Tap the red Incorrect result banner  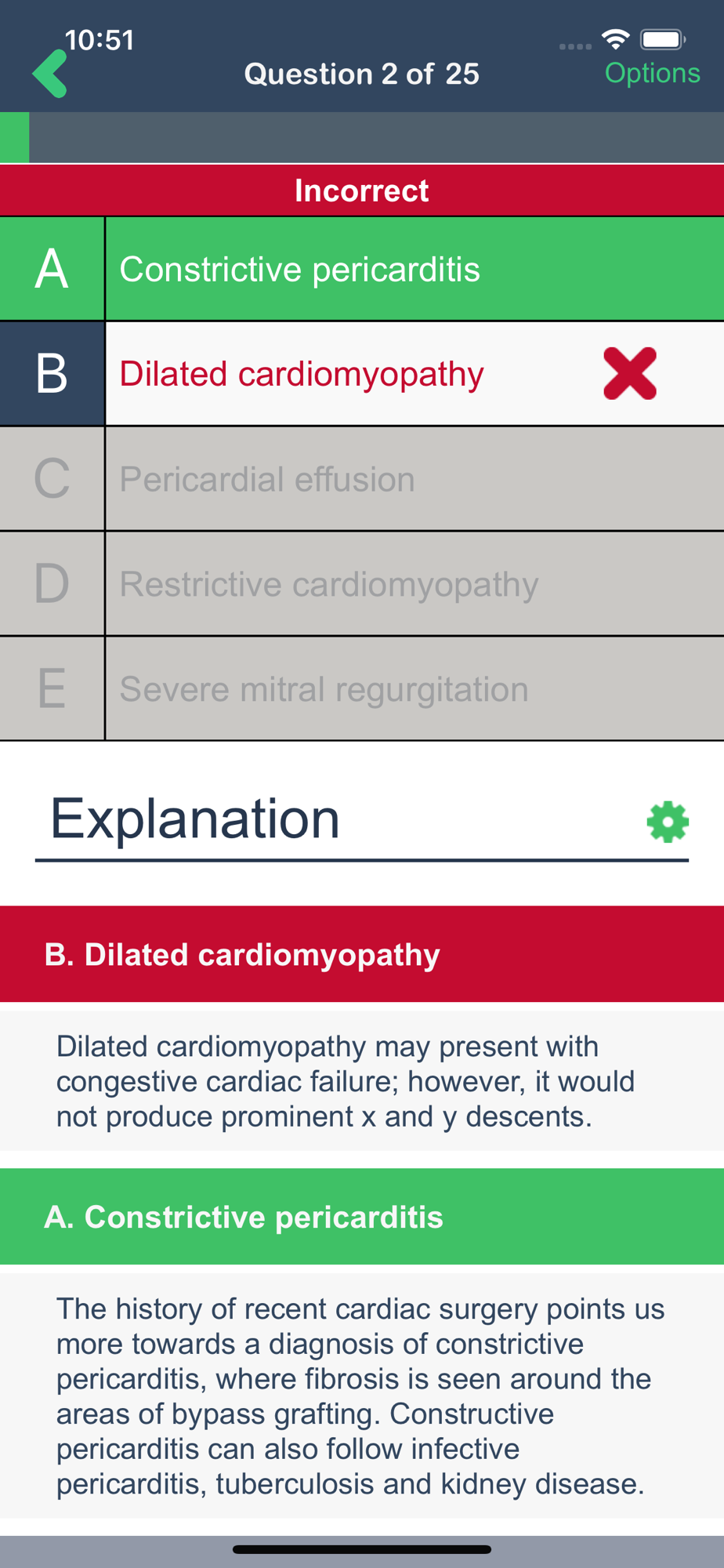362,191
